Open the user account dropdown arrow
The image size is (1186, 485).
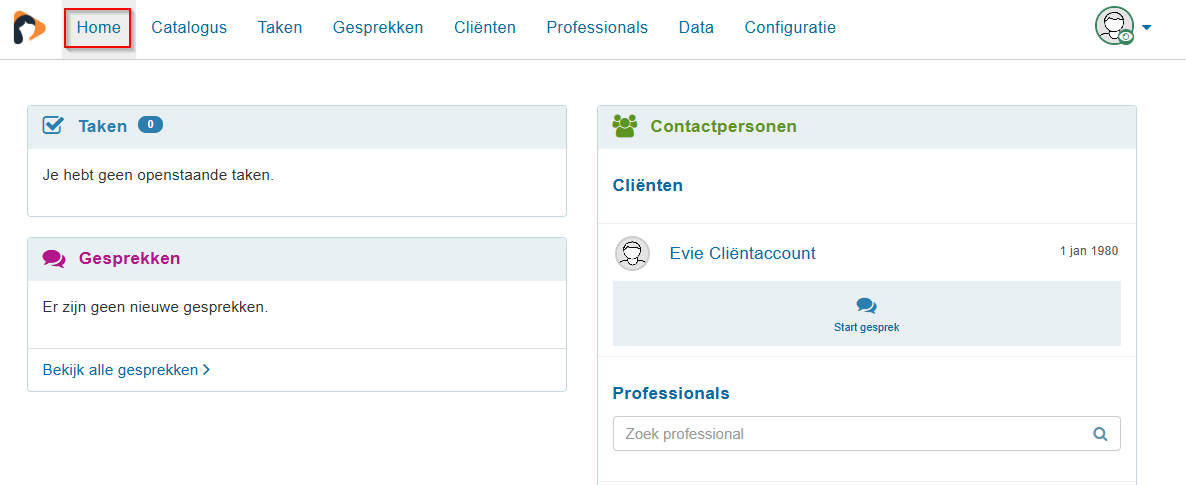click(x=1146, y=28)
